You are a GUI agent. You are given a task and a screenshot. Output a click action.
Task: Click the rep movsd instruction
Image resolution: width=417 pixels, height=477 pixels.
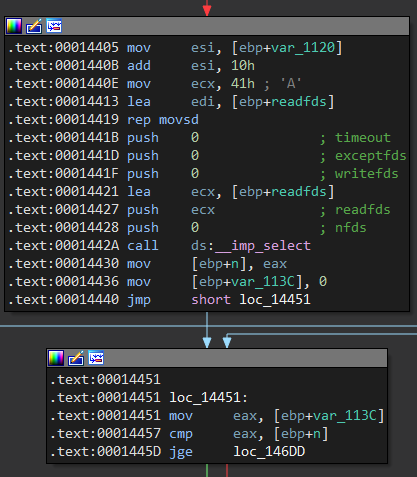163,120
